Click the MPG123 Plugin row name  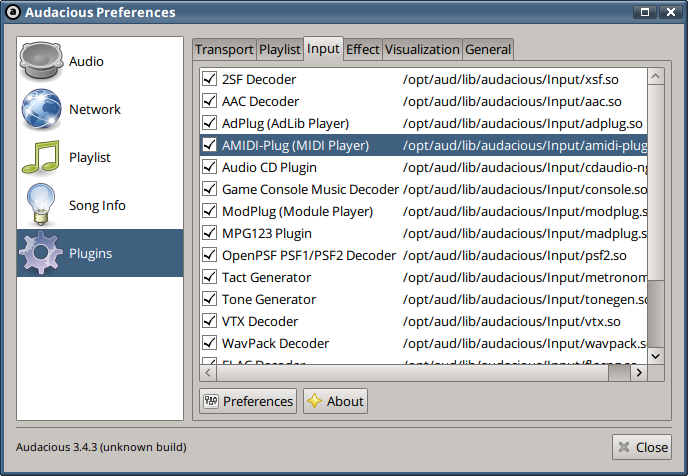click(267, 233)
